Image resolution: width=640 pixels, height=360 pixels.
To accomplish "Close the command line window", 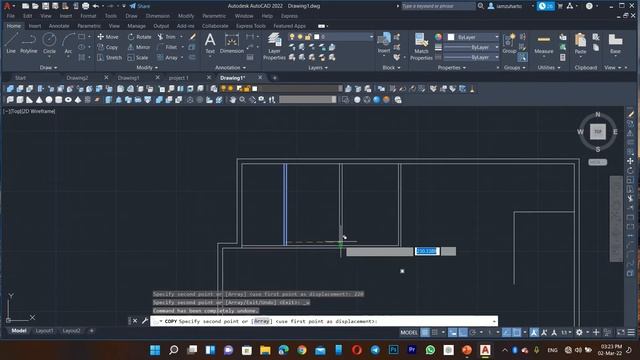I will [x=135, y=321].
